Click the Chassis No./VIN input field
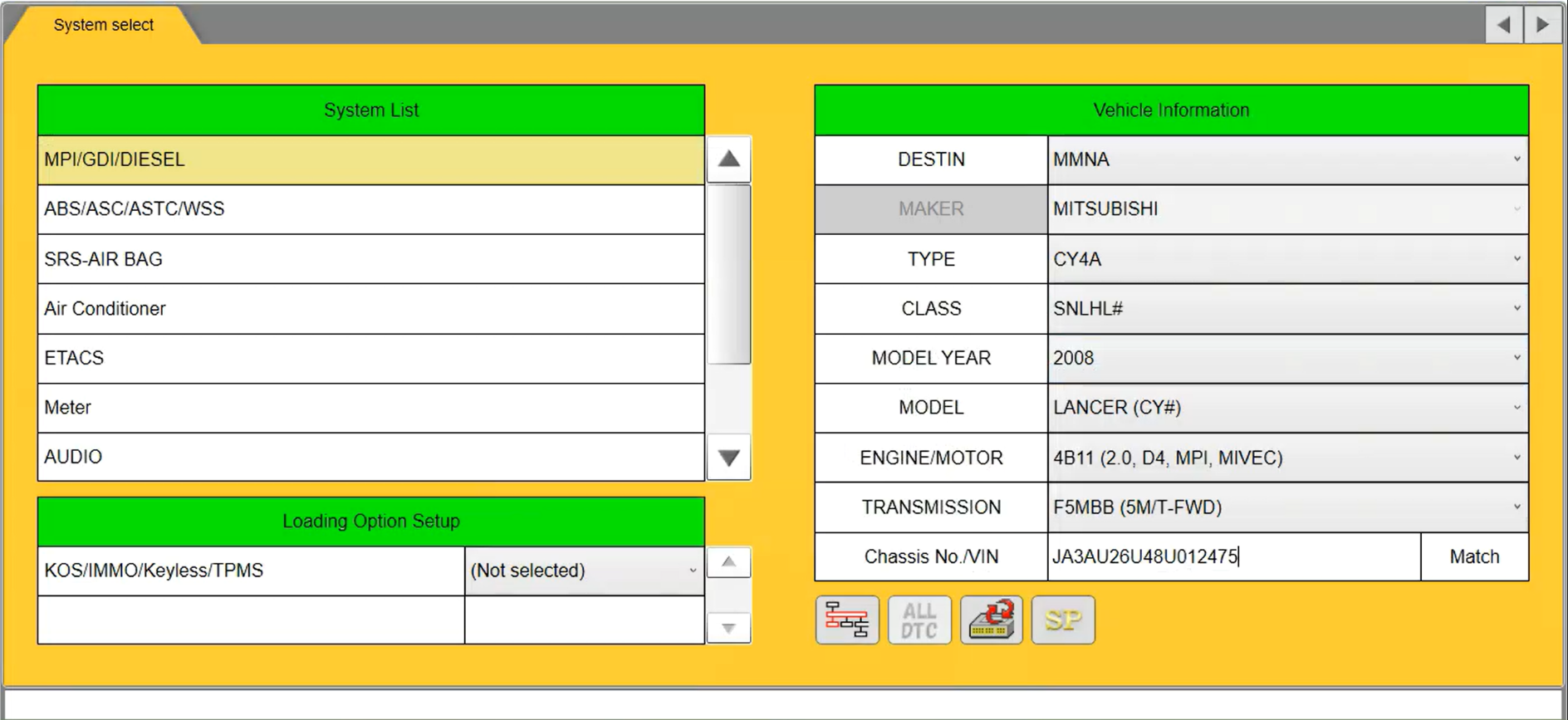1568x720 pixels. coord(1234,556)
